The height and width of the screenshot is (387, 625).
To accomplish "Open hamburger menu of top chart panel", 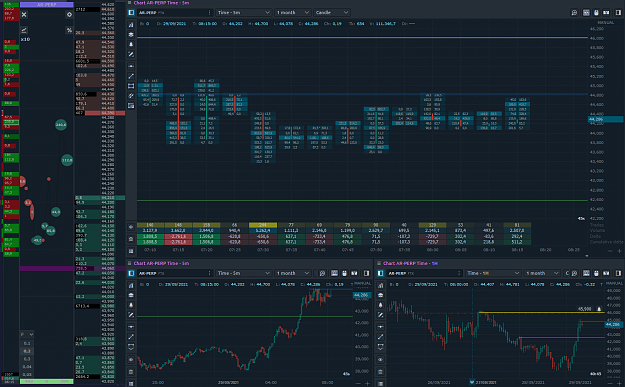I will point(129,3).
